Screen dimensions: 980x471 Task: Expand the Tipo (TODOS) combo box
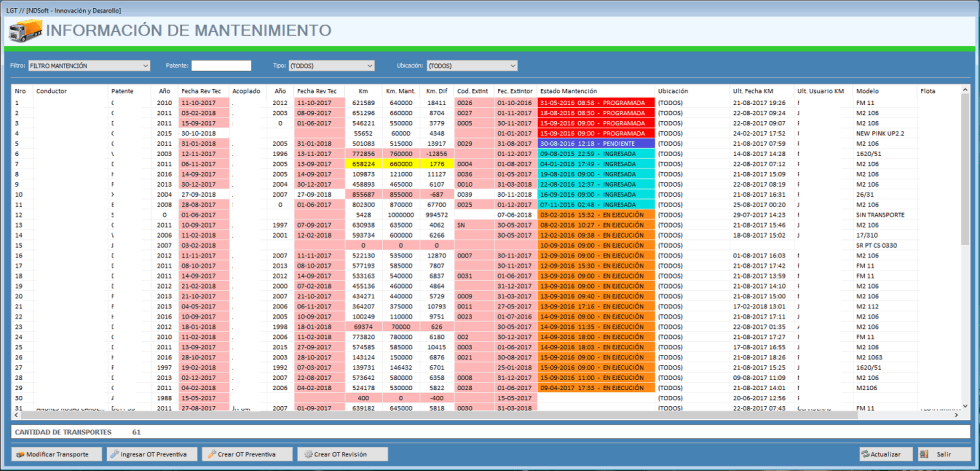tap(331, 66)
